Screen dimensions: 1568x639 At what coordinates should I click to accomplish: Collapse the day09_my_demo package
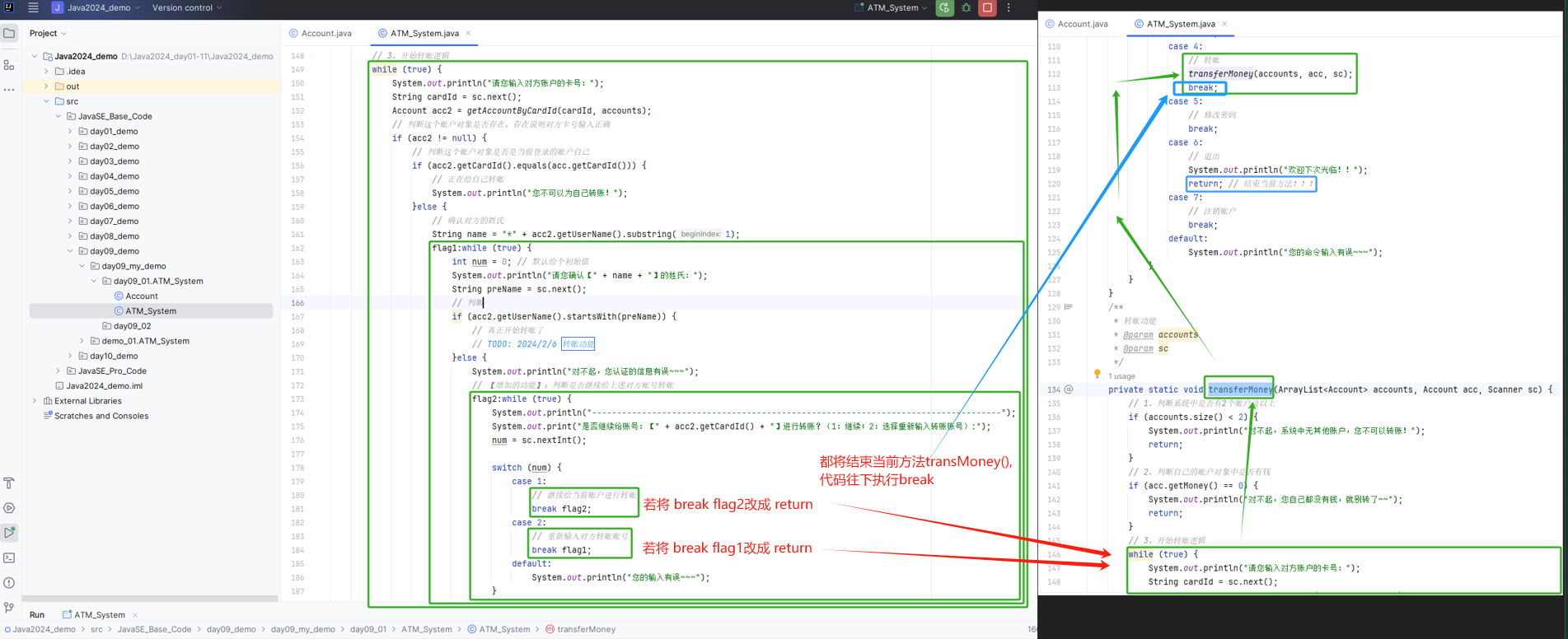82,266
